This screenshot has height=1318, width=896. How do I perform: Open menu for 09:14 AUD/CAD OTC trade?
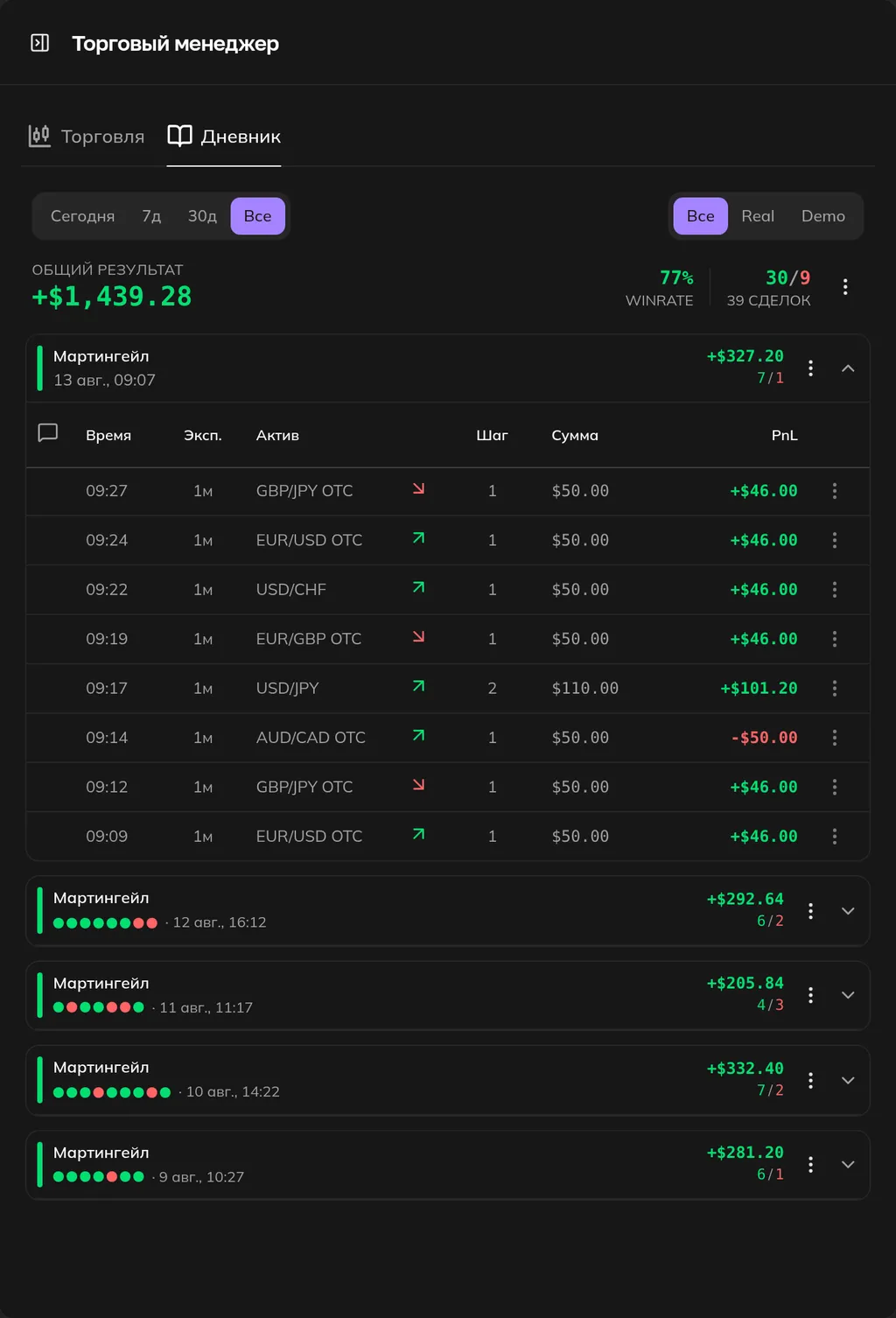[x=835, y=738]
